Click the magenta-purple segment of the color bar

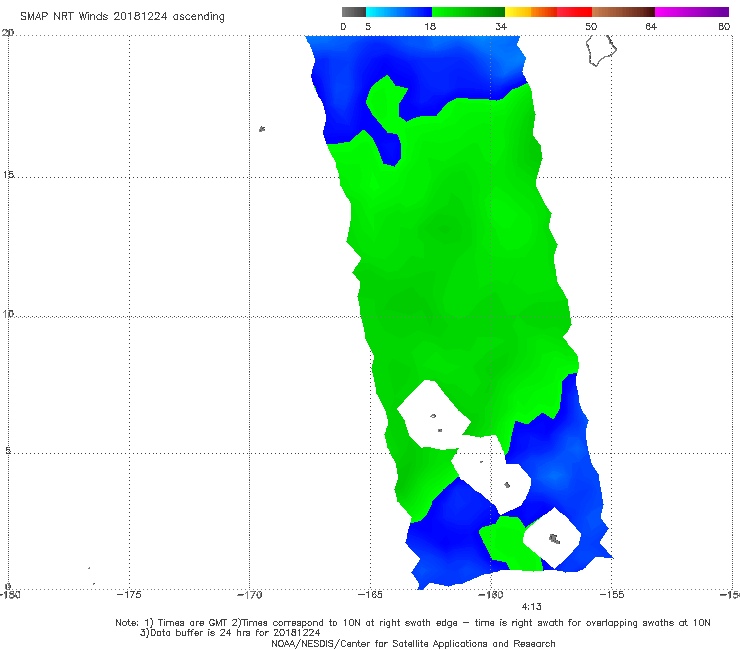(692, 12)
